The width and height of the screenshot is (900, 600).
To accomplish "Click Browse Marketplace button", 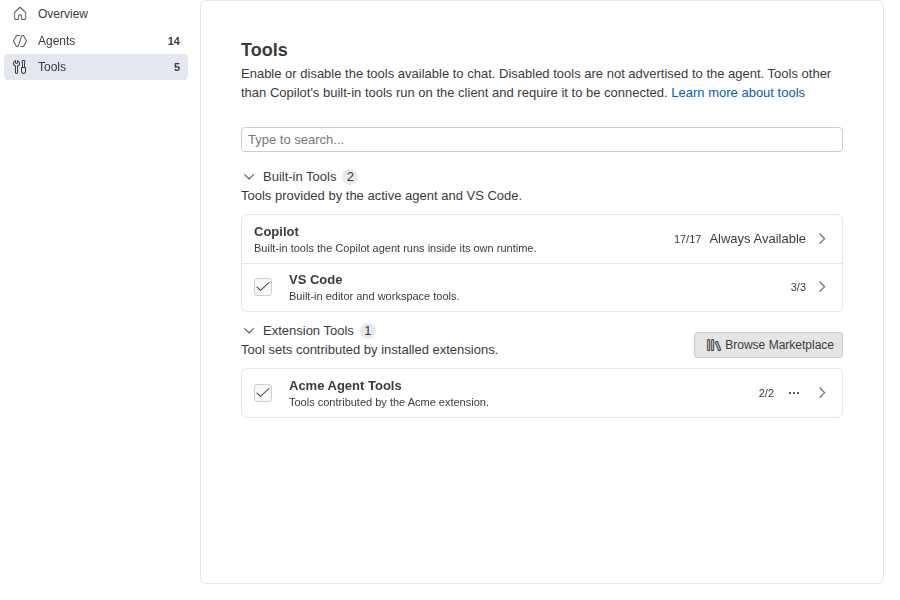I will 768,345.
